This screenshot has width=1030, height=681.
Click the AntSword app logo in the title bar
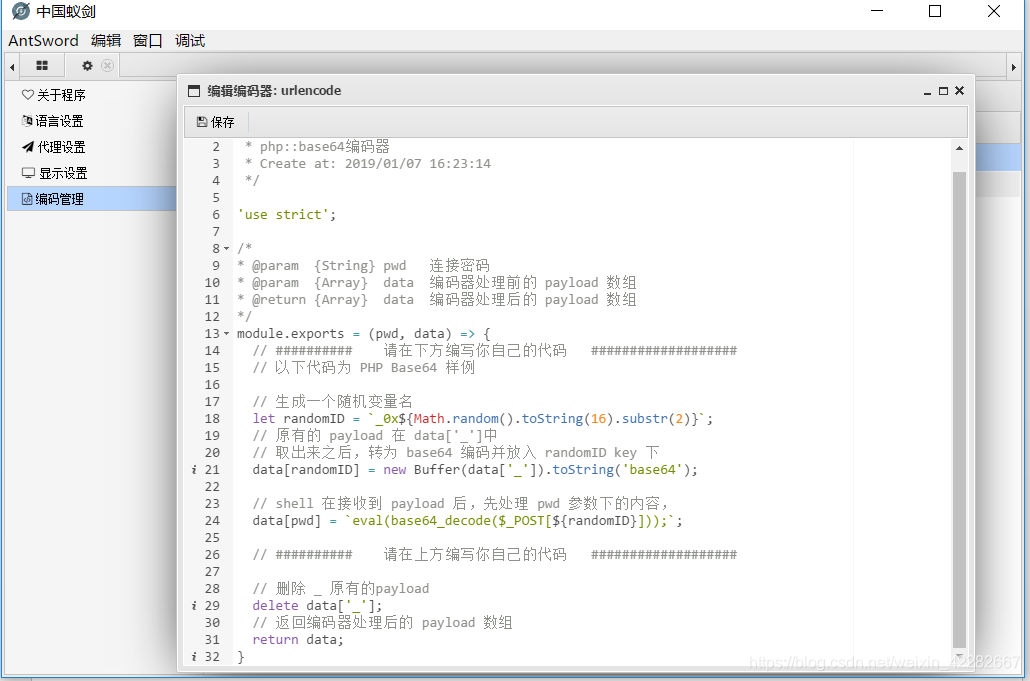tap(21, 11)
